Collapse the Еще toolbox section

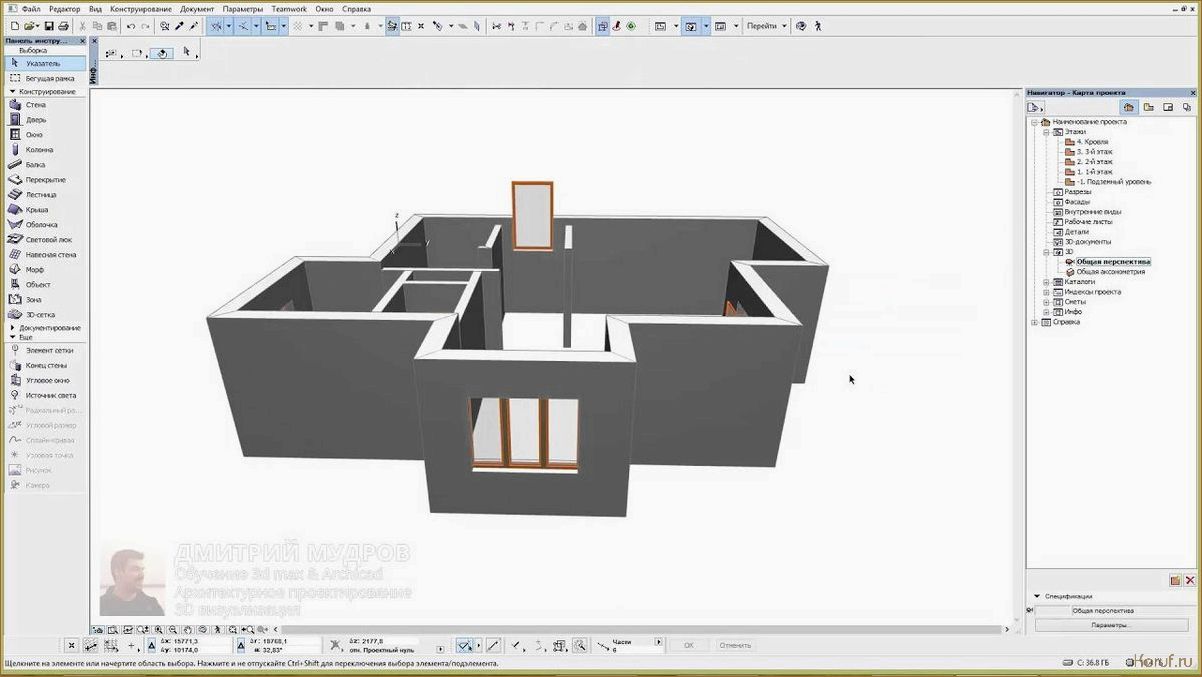click(12, 337)
